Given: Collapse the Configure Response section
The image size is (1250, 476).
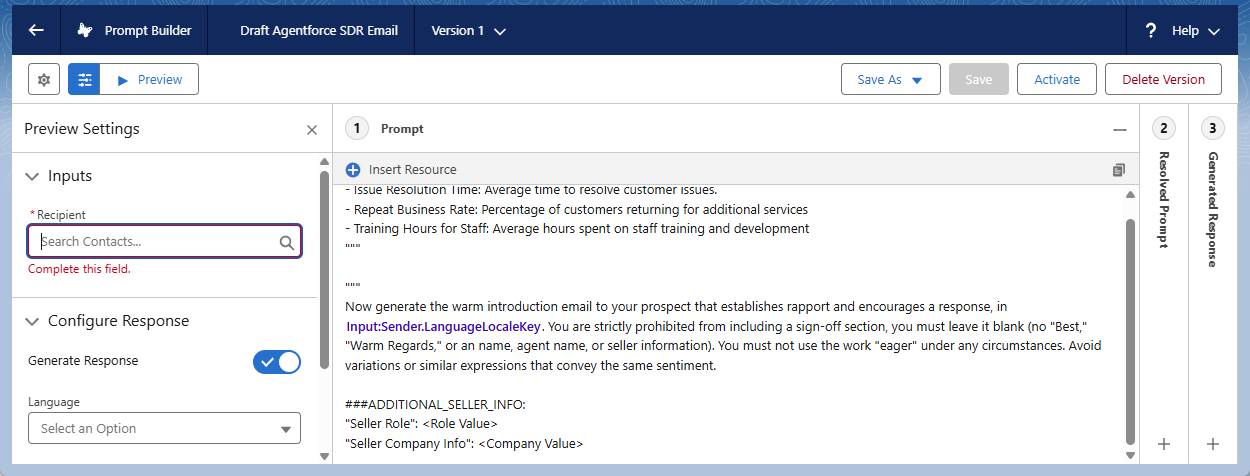Looking at the screenshot, I should click(x=32, y=321).
